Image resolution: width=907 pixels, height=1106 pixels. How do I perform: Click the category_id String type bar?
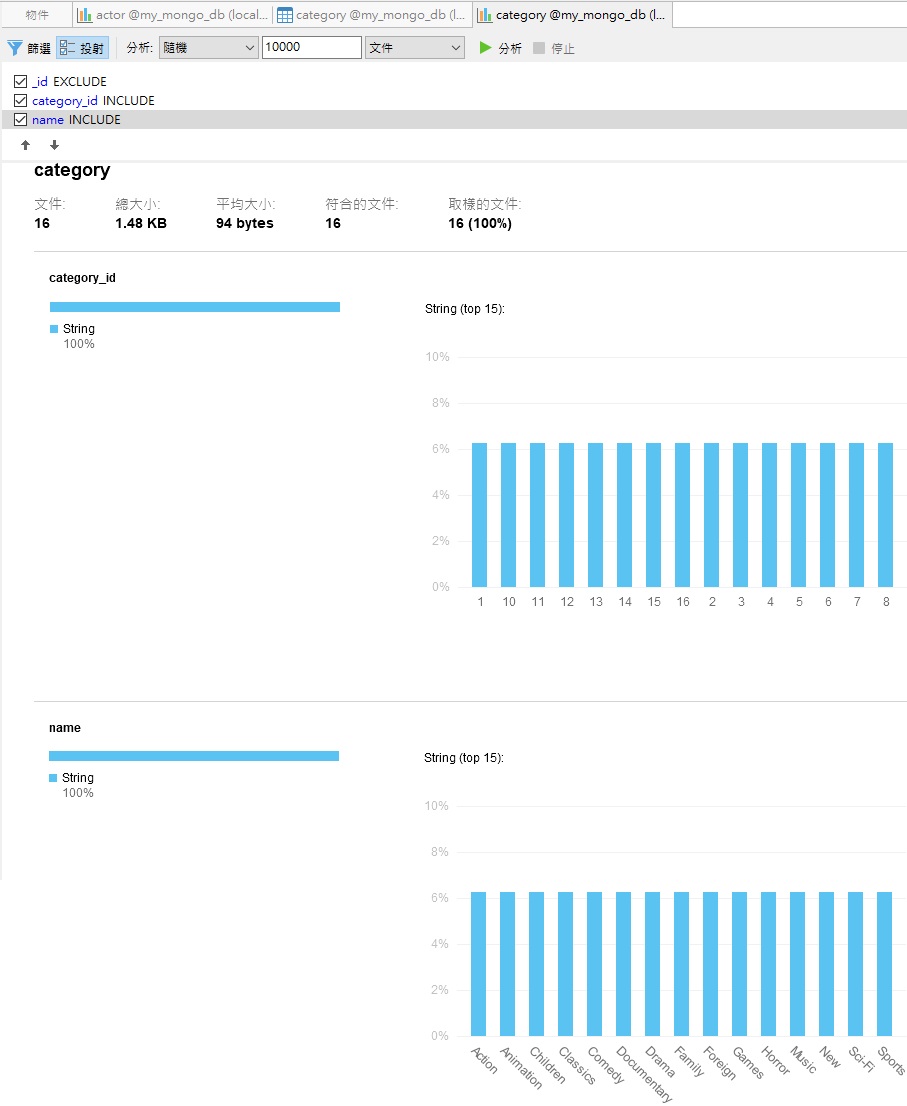(195, 307)
